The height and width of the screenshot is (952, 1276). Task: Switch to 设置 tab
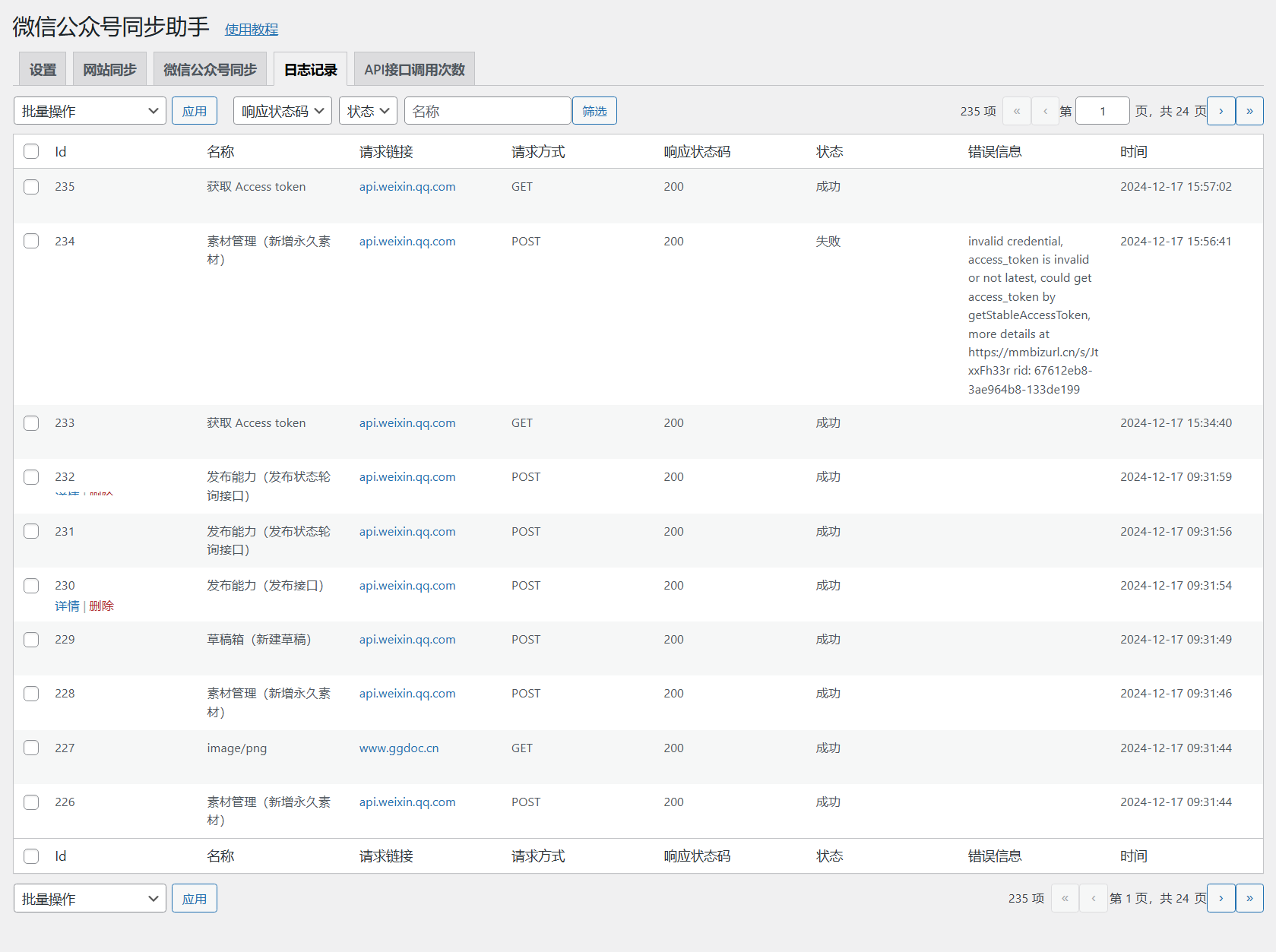click(x=43, y=69)
